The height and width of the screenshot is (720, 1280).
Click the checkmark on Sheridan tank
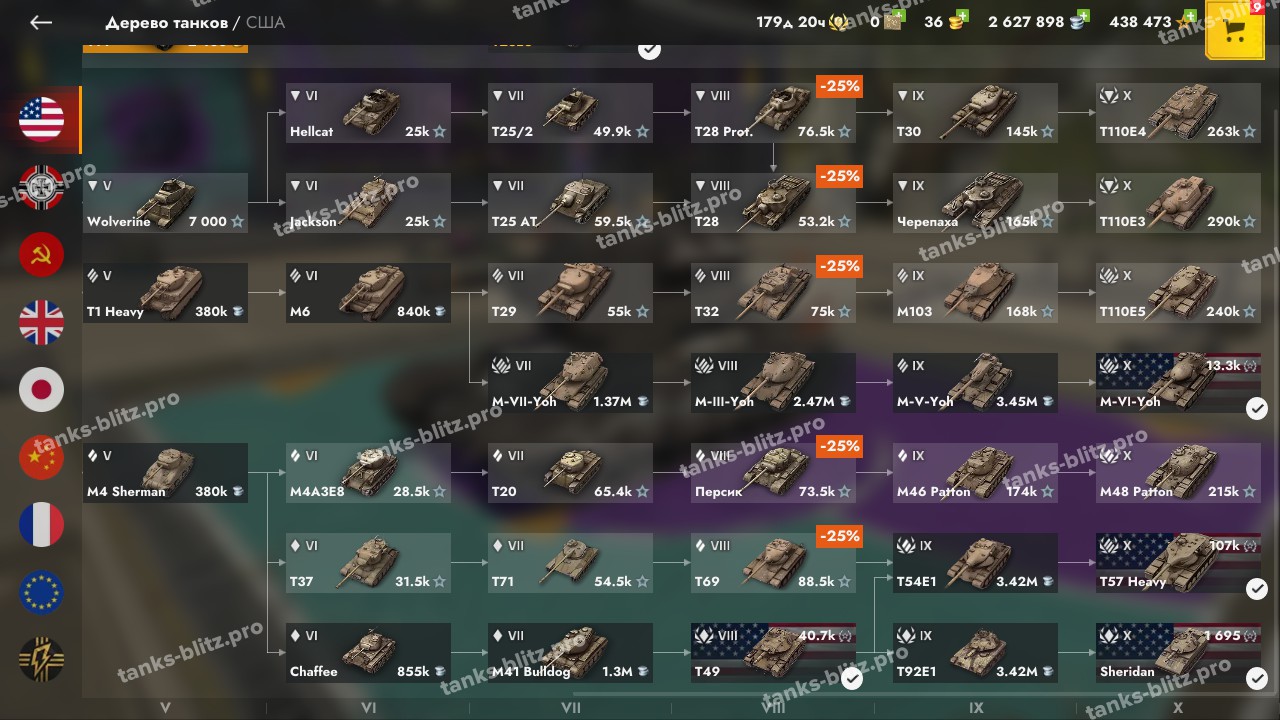tap(1257, 679)
